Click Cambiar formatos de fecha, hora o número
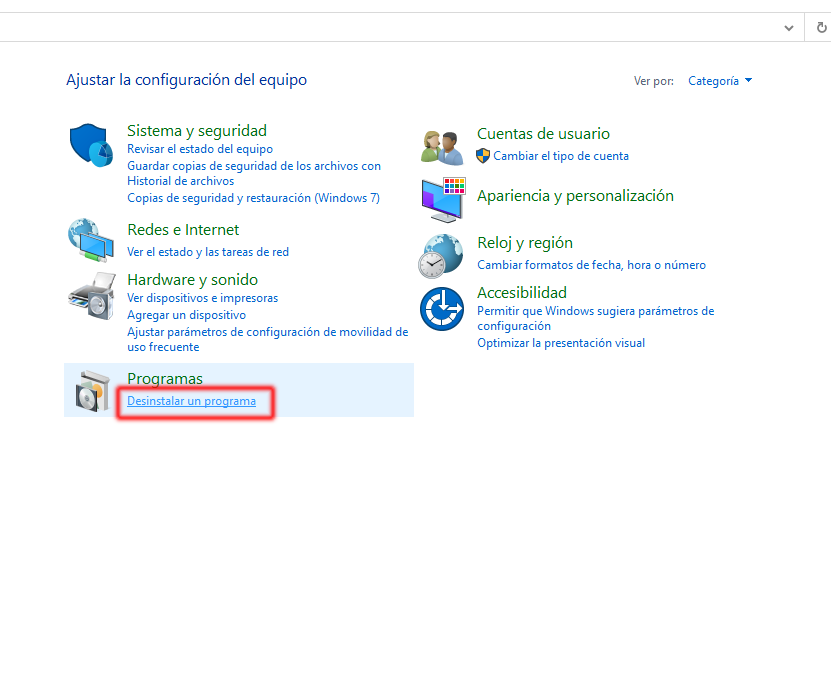 click(x=591, y=264)
